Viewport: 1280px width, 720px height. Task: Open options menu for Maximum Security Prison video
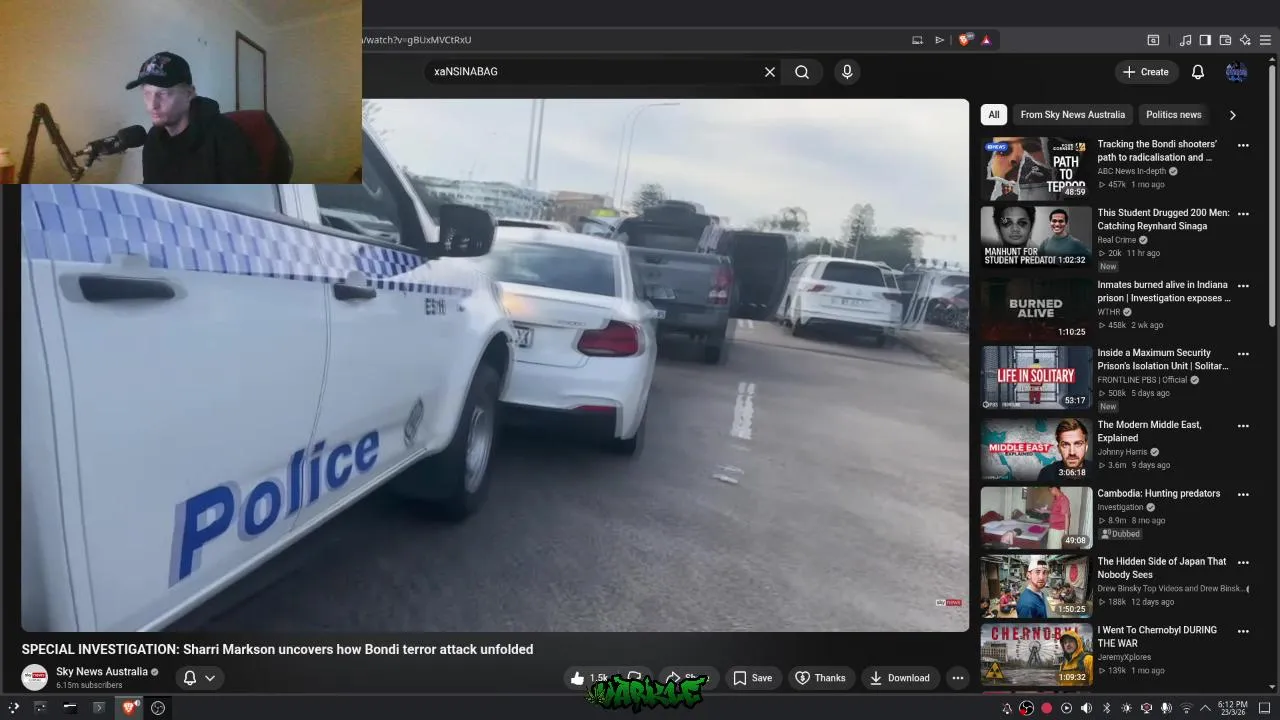click(x=1243, y=354)
